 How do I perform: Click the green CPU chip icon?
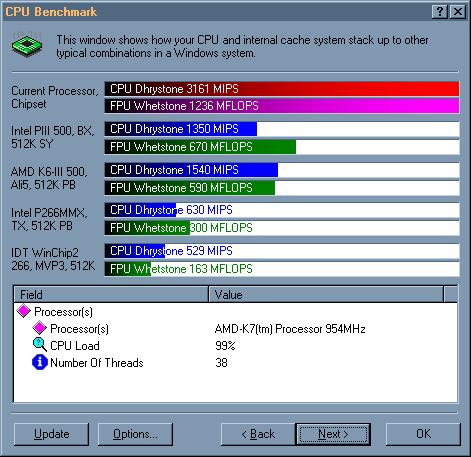27,45
